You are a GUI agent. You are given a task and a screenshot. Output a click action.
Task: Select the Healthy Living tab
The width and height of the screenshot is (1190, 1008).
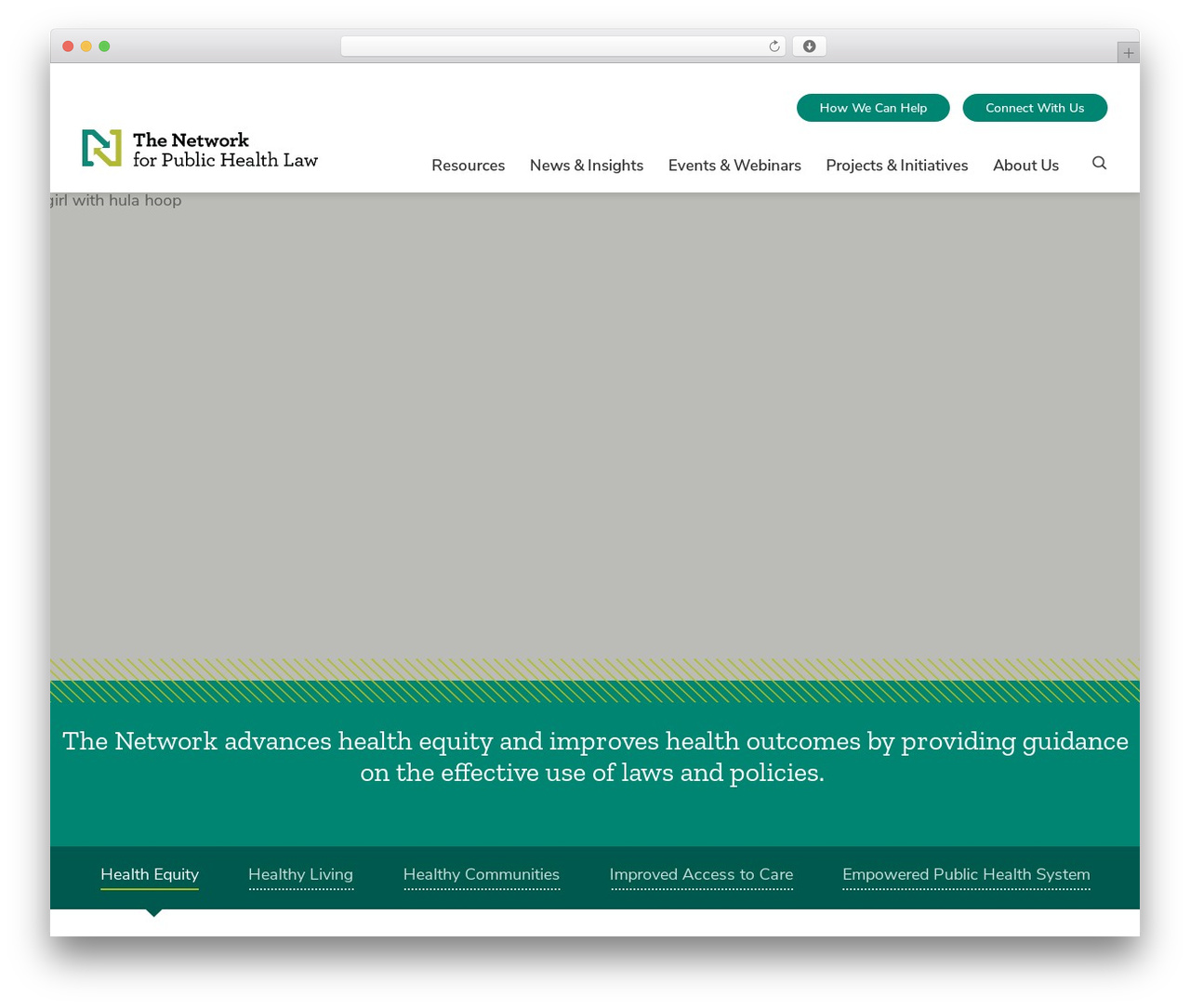point(300,875)
